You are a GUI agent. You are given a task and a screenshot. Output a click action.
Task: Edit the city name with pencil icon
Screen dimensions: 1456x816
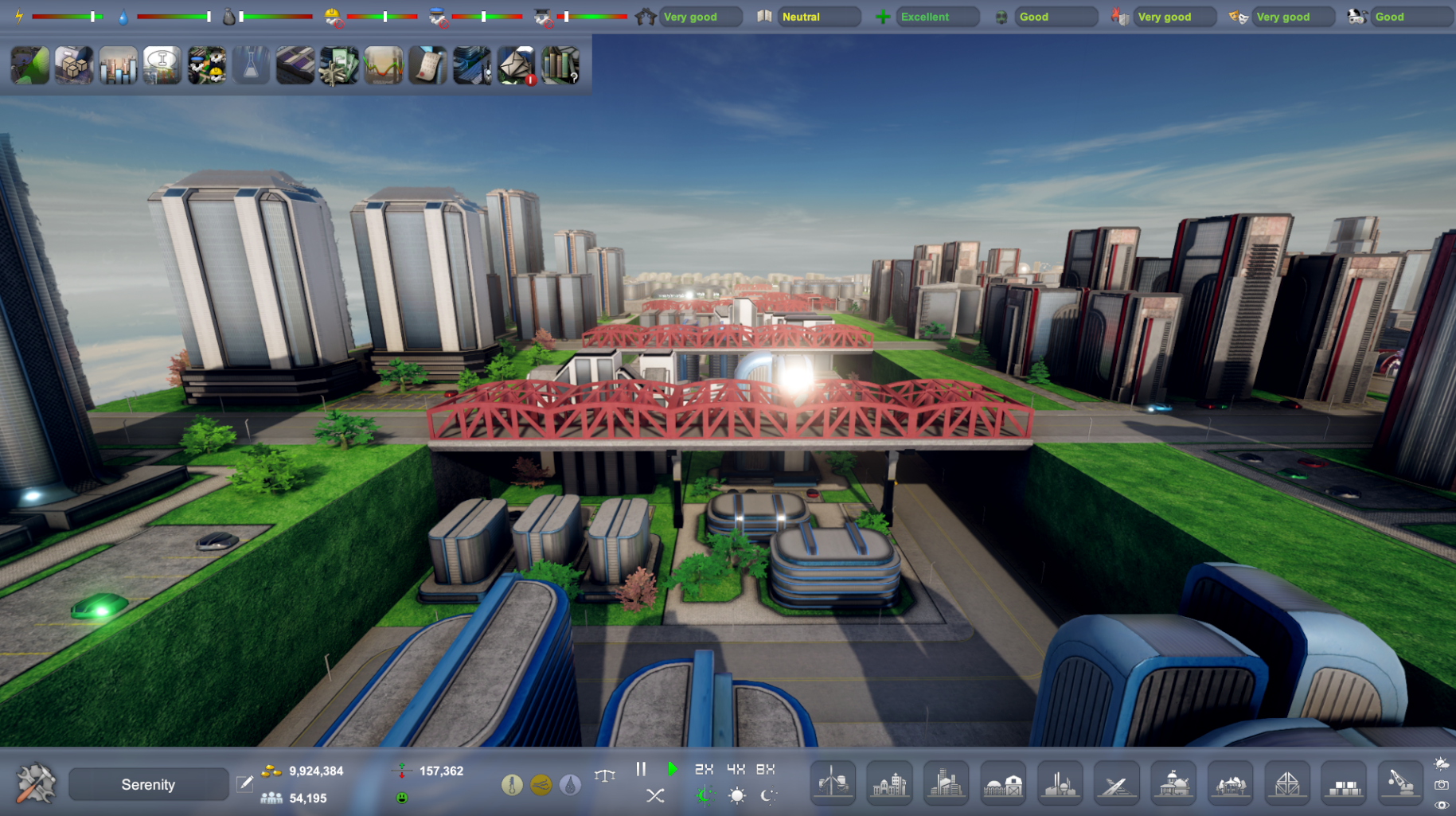[245, 783]
